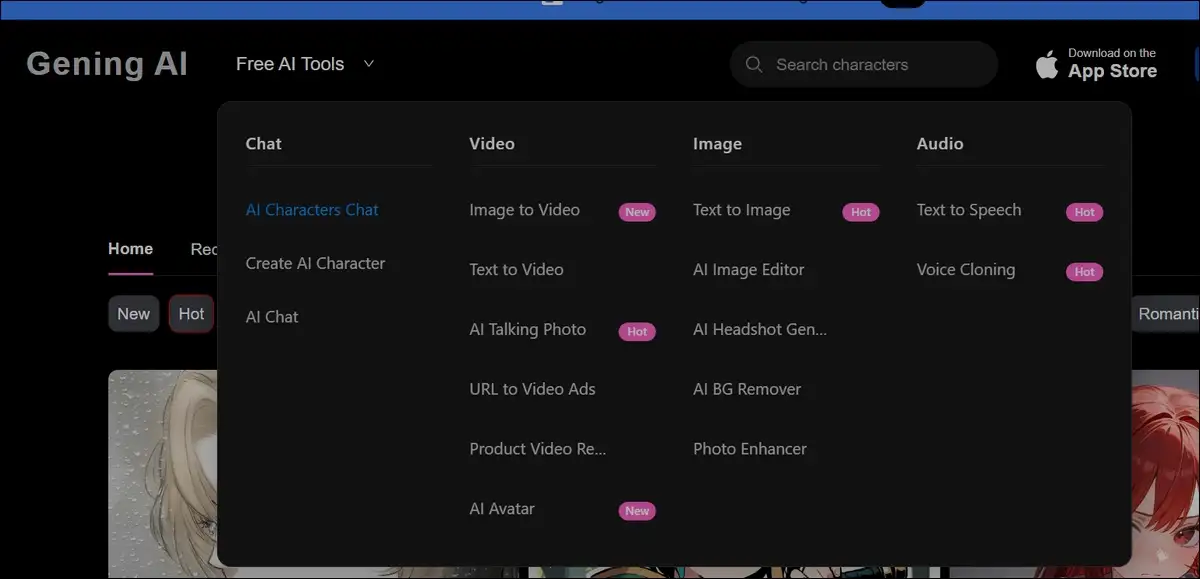This screenshot has height=579, width=1200.
Task: Open AI Headshot Gen... entry
Action: (x=760, y=329)
